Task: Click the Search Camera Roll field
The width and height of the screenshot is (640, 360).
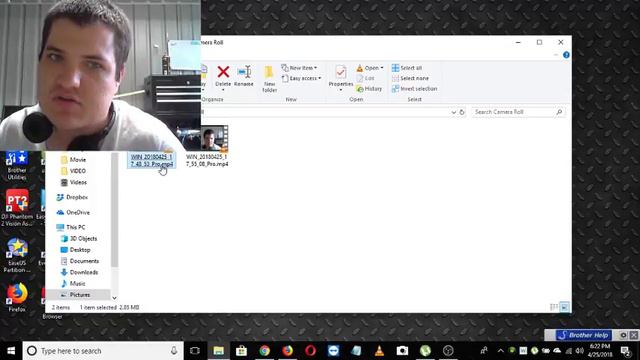Action: (x=518, y=112)
